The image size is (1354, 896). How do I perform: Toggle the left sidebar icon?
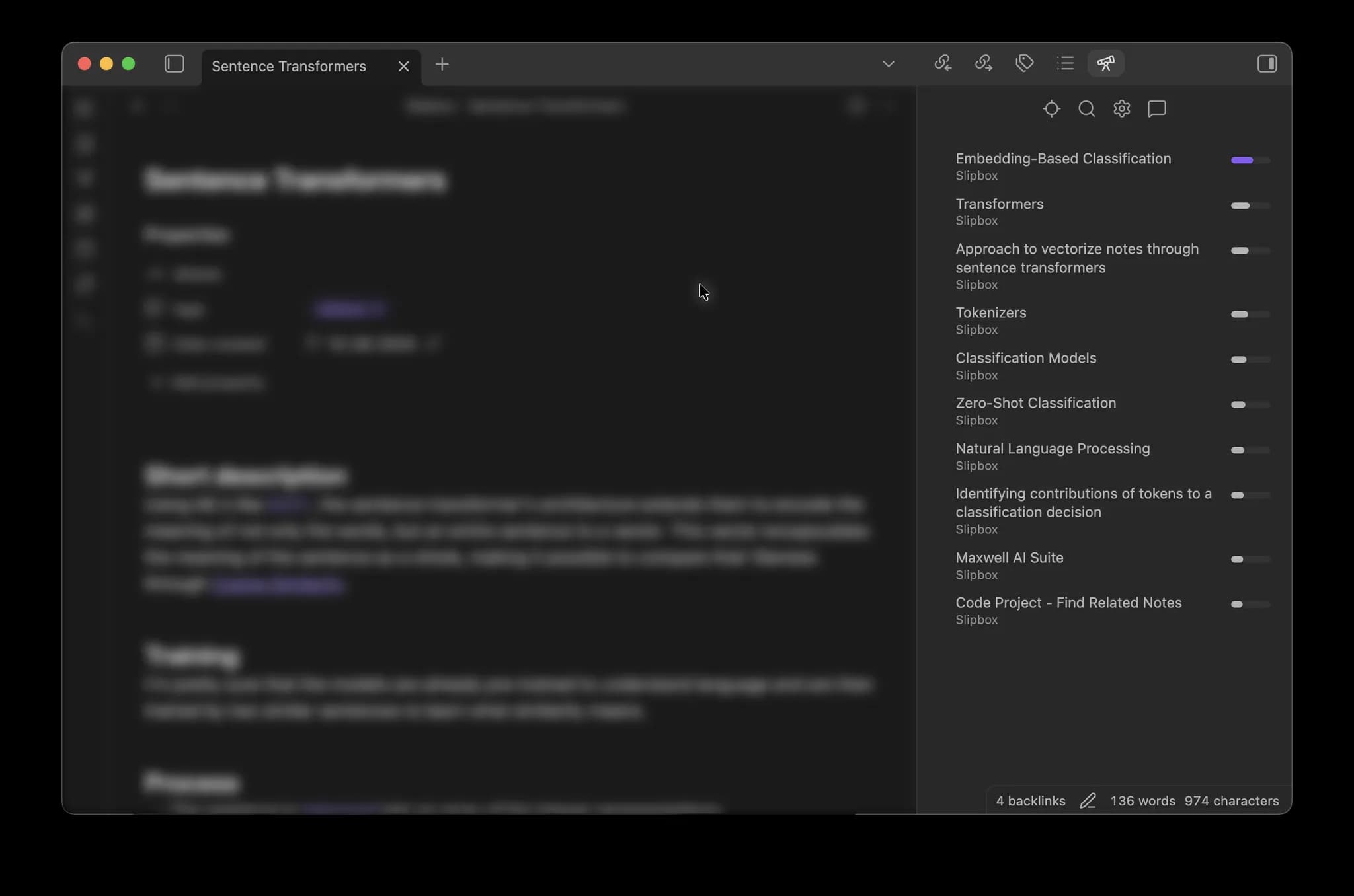[x=174, y=64]
